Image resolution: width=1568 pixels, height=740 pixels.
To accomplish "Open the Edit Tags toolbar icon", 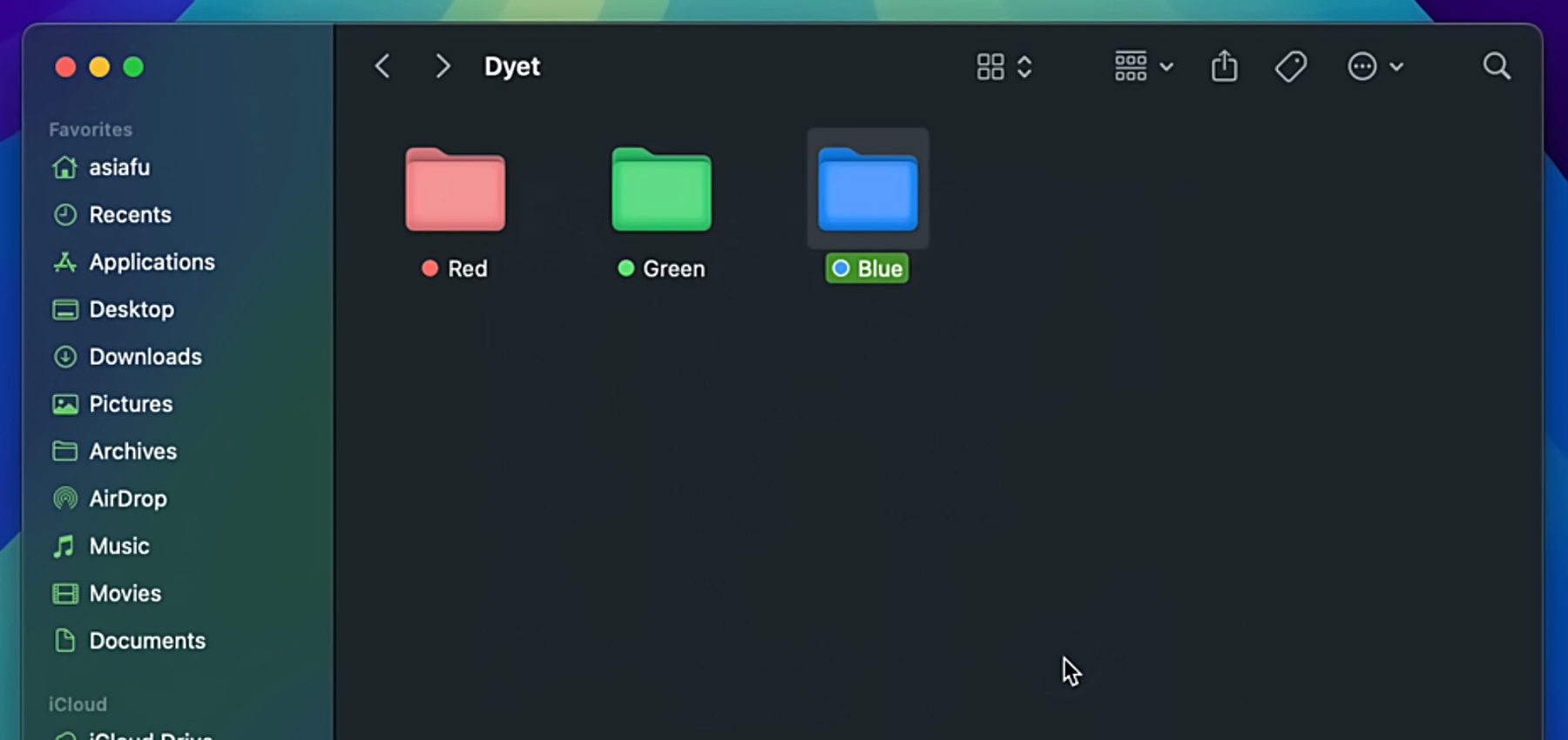I will [1290, 66].
